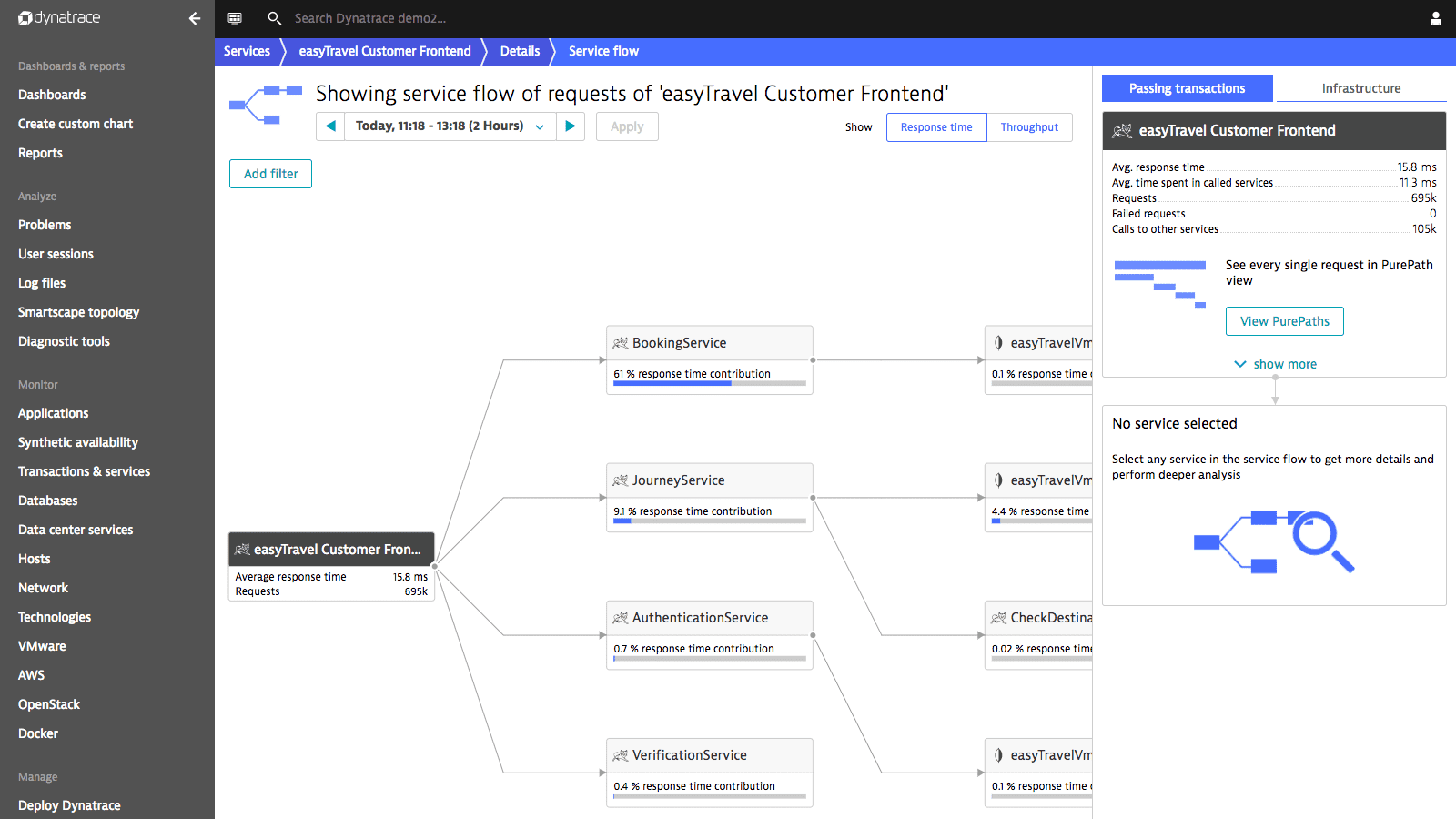Click the service icon in right panel header
The image size is (1456, 819).
pos(1122,131)
